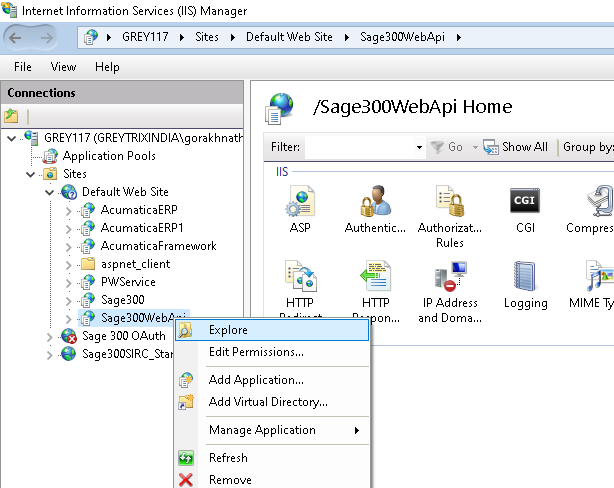Collapse the Sites tree node
The image size is (614, 488).
coord(31,174)
